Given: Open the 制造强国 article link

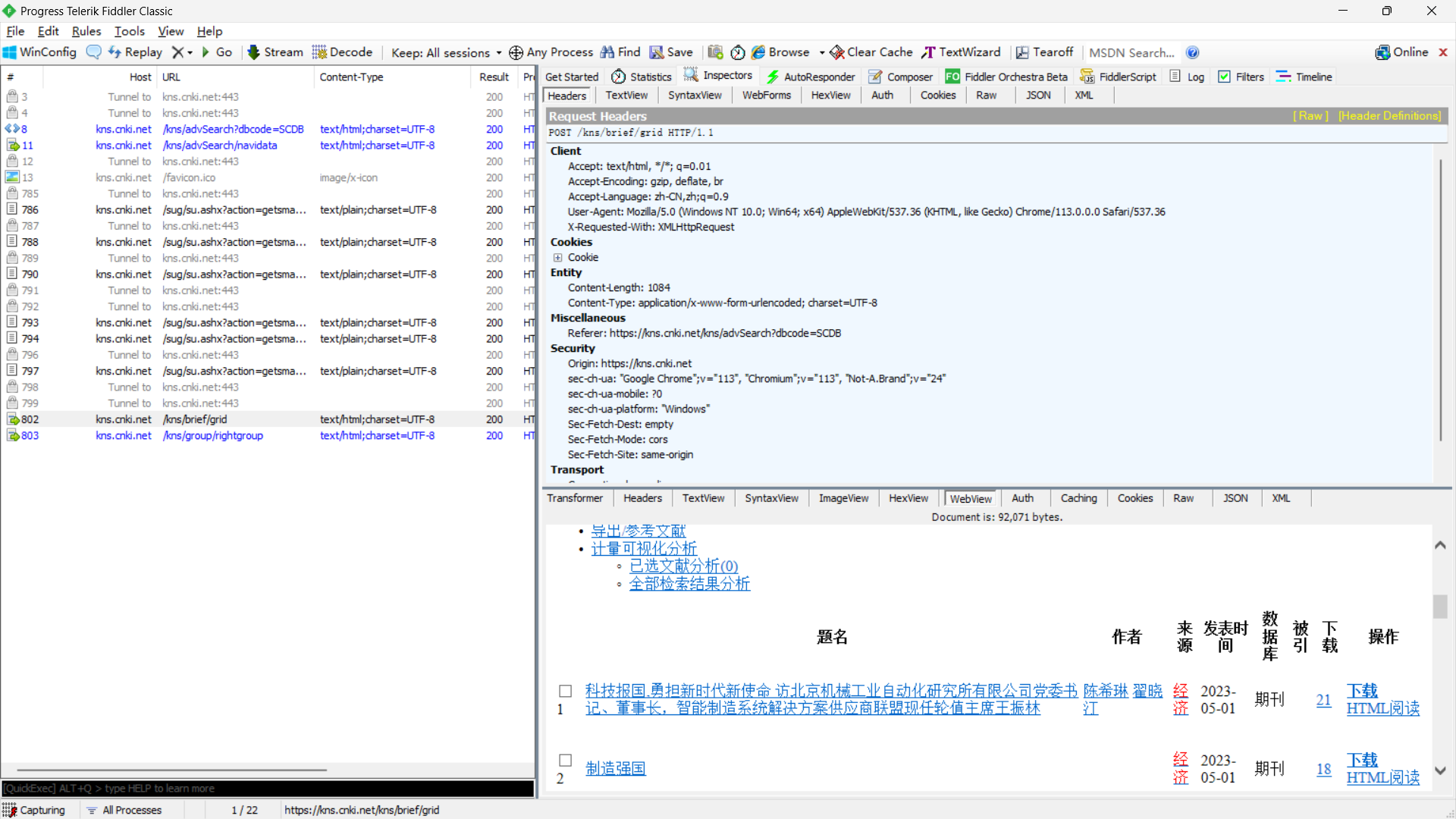Looking at the screenshot, I should [x=615, y=769].
